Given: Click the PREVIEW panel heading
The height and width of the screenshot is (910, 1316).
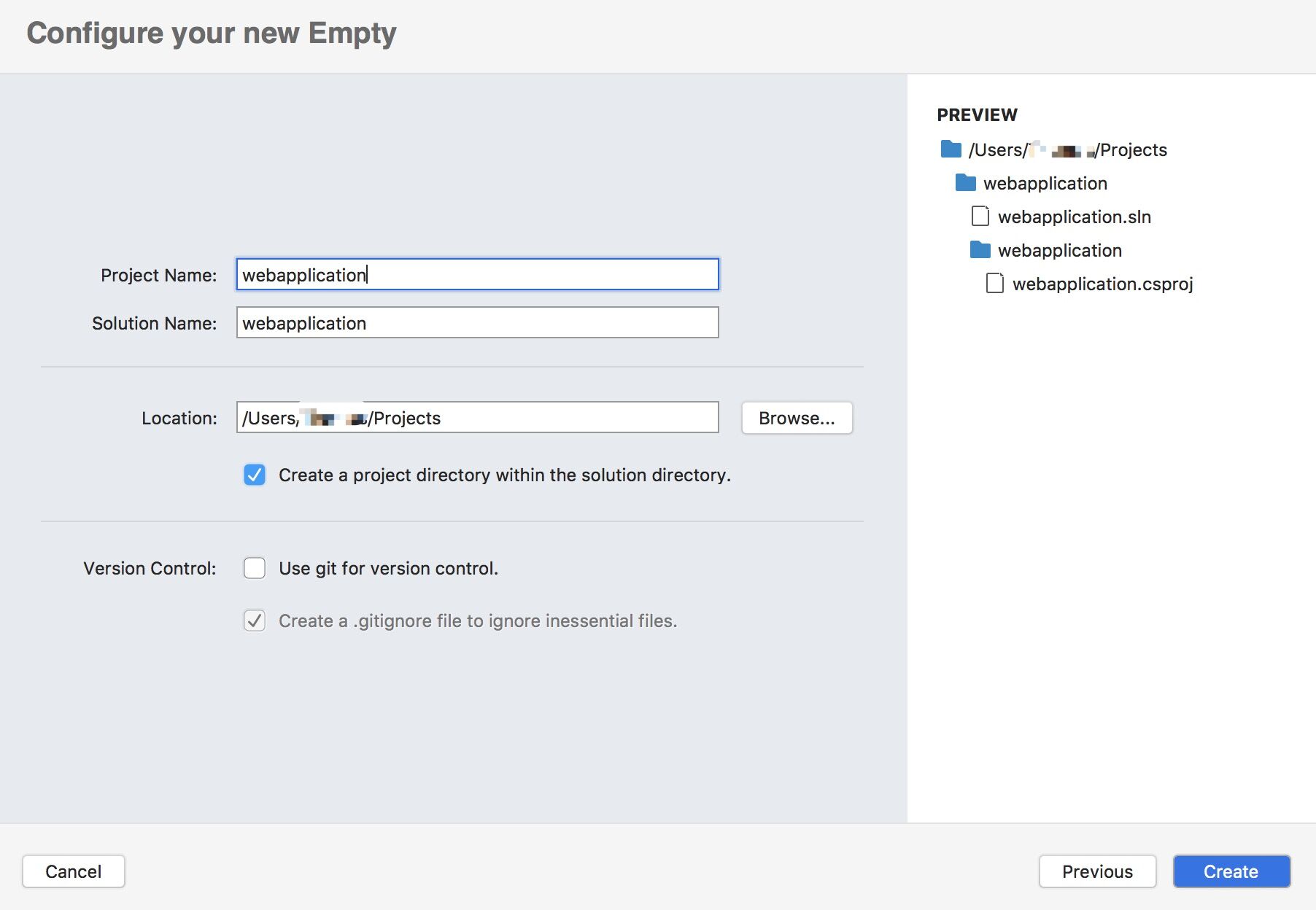Looking at the screenshot, I should (x=977, y=114).
